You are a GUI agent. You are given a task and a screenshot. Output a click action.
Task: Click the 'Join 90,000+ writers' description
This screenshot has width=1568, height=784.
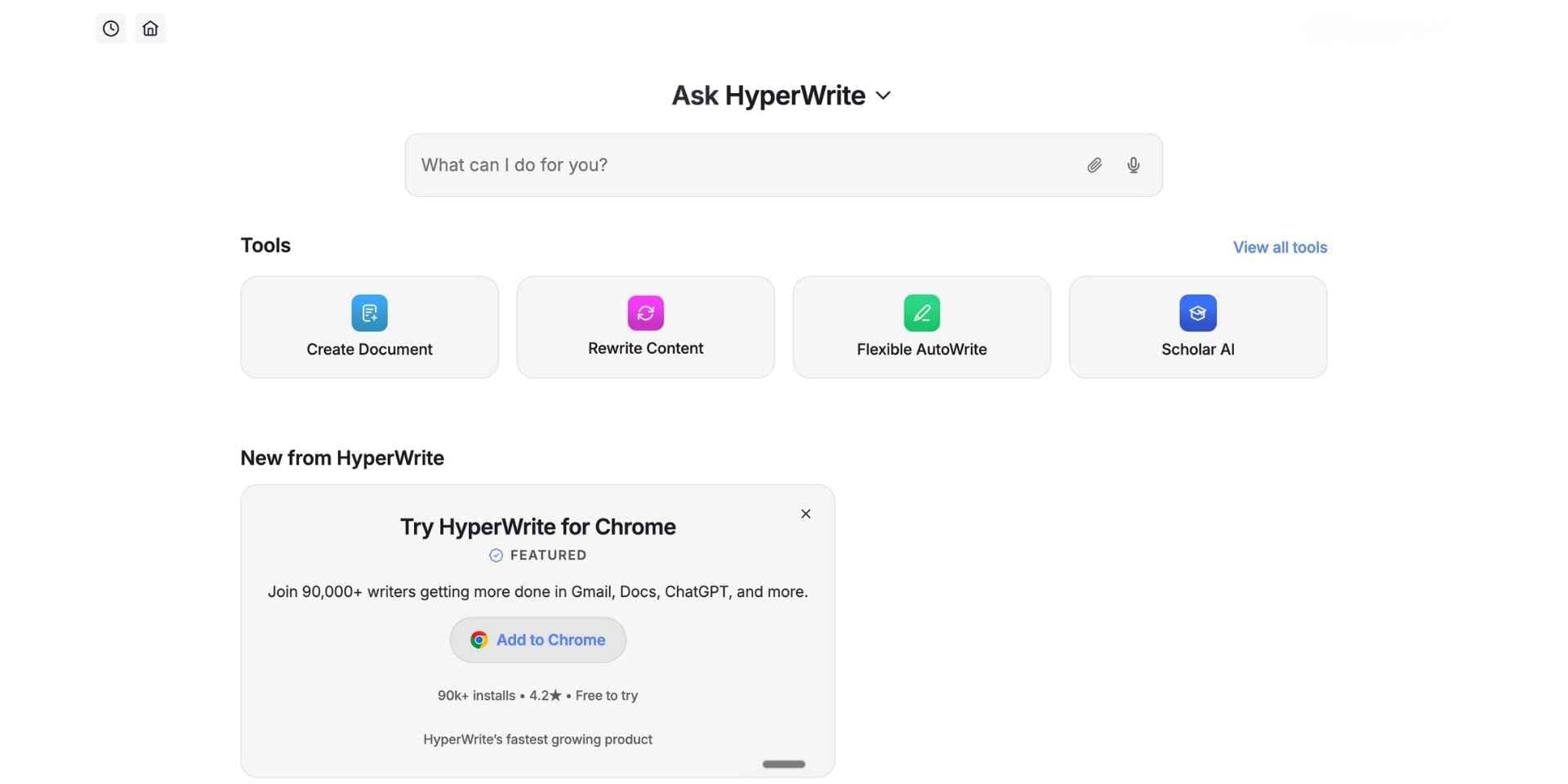[537, 592]
